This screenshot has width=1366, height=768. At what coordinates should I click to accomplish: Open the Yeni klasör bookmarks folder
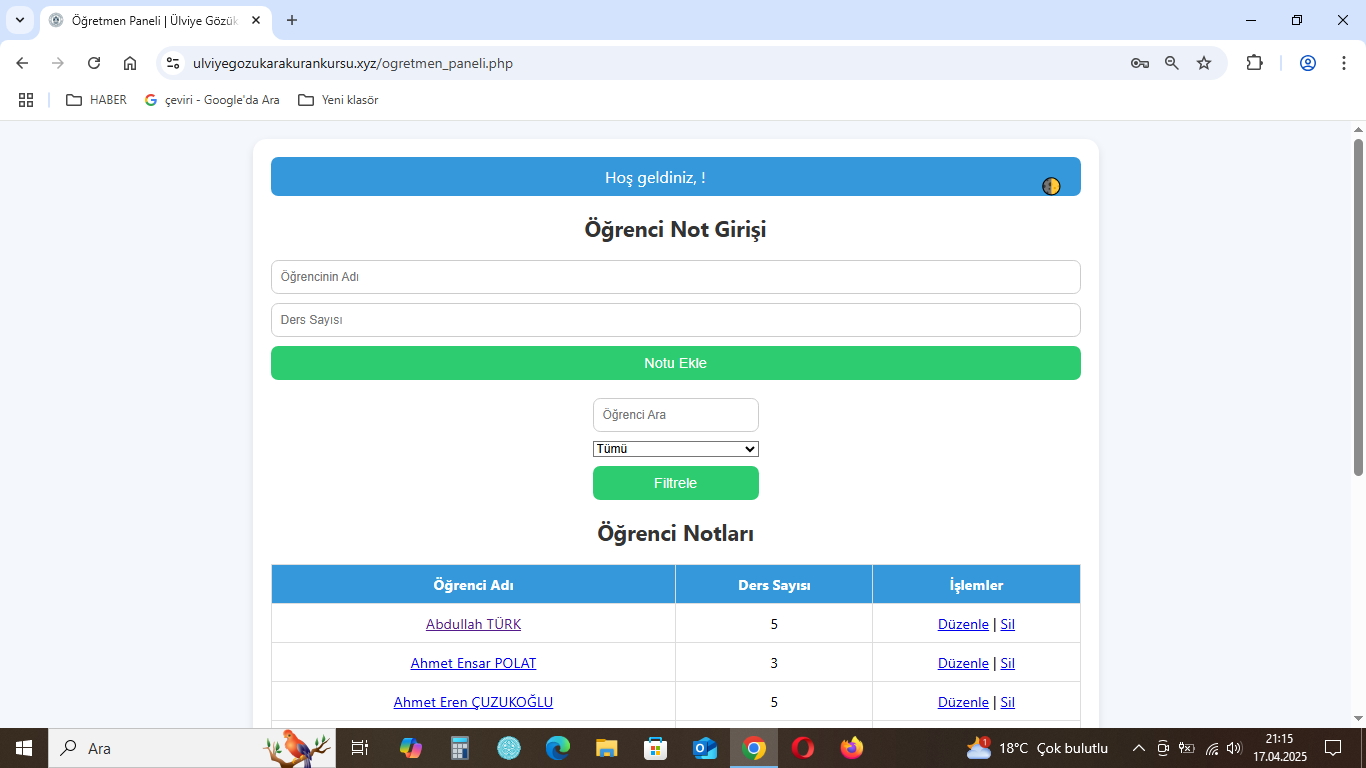click(x=338, y=100)
